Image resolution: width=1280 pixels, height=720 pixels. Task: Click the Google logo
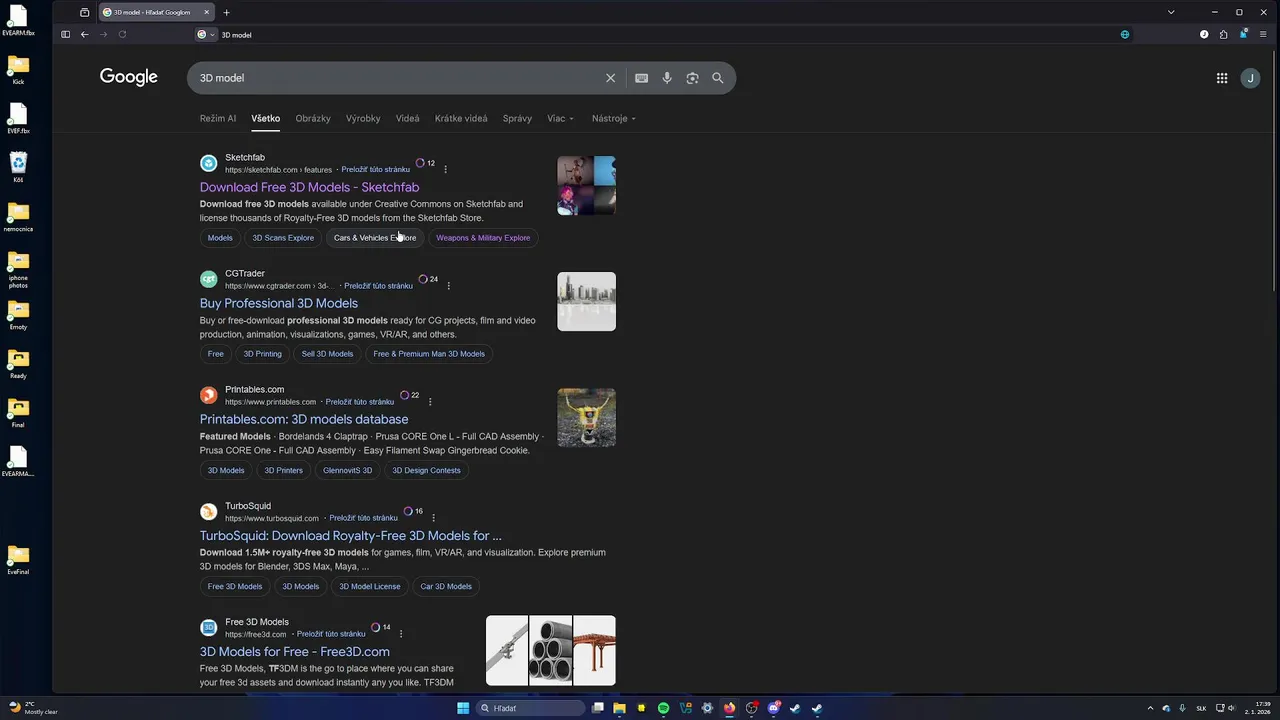tap(129, 77)
